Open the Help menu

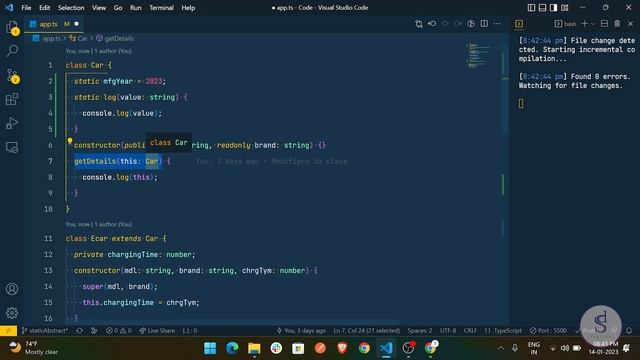click(x=188, y=8)
